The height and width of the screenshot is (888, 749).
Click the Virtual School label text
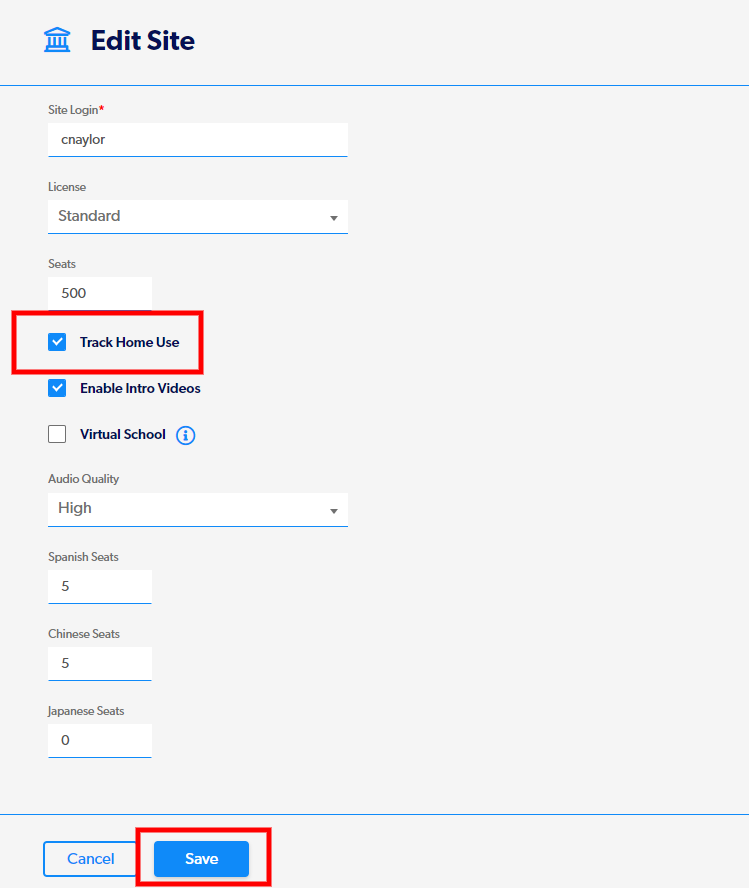[123, 434]
